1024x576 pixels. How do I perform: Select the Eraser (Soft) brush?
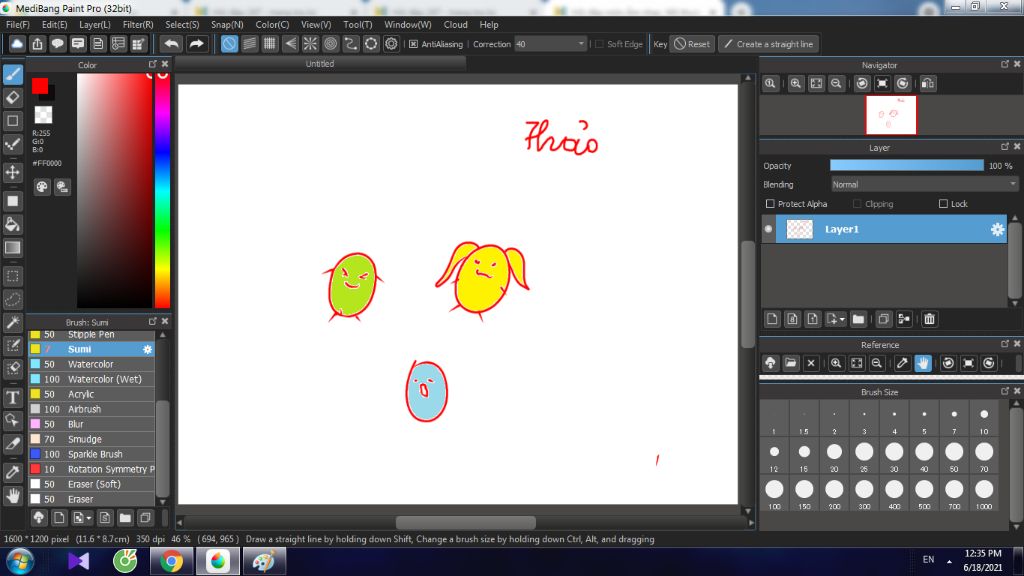(92, 484)
